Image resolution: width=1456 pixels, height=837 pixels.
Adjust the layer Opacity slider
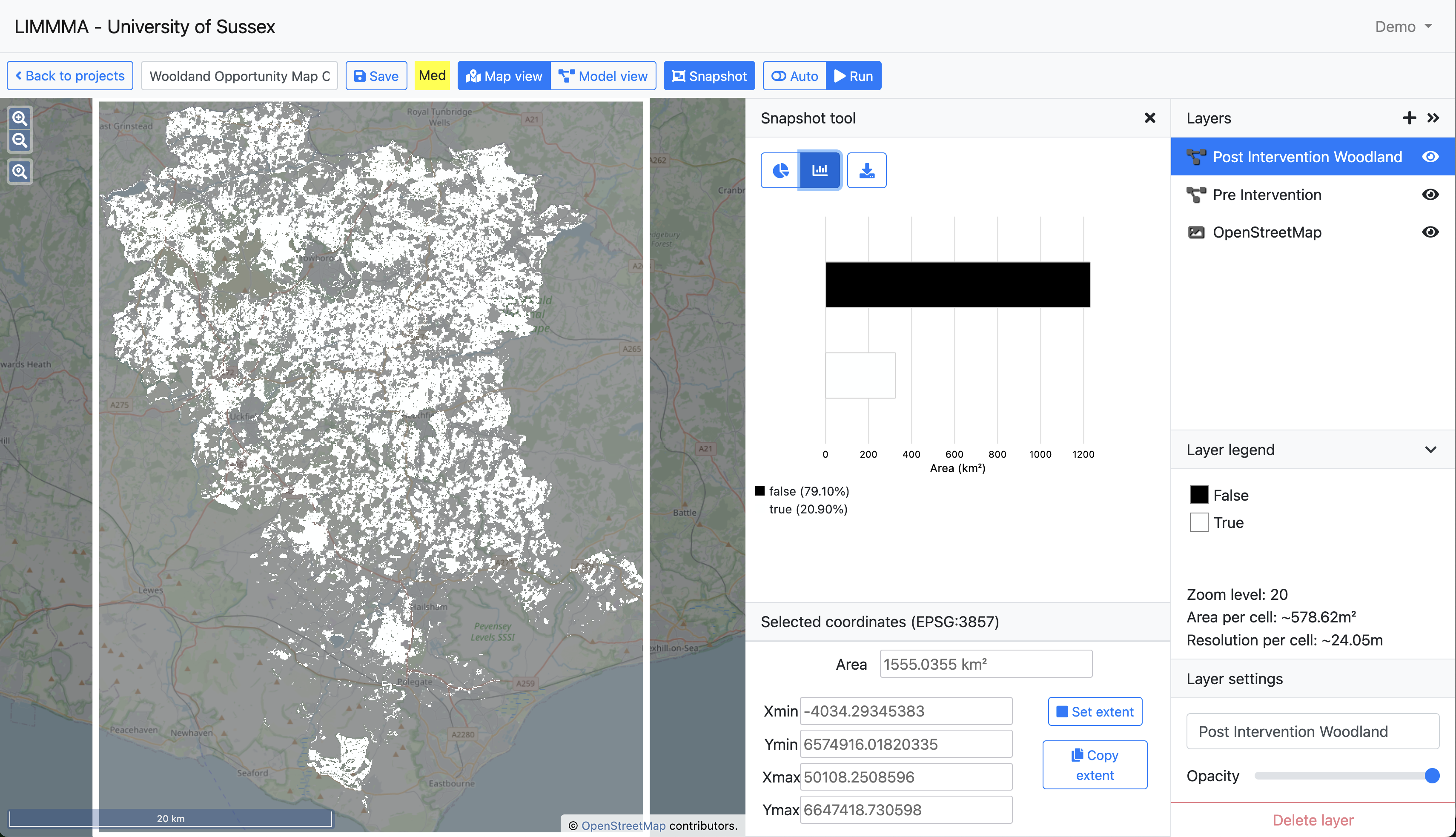click(1431, 776)
